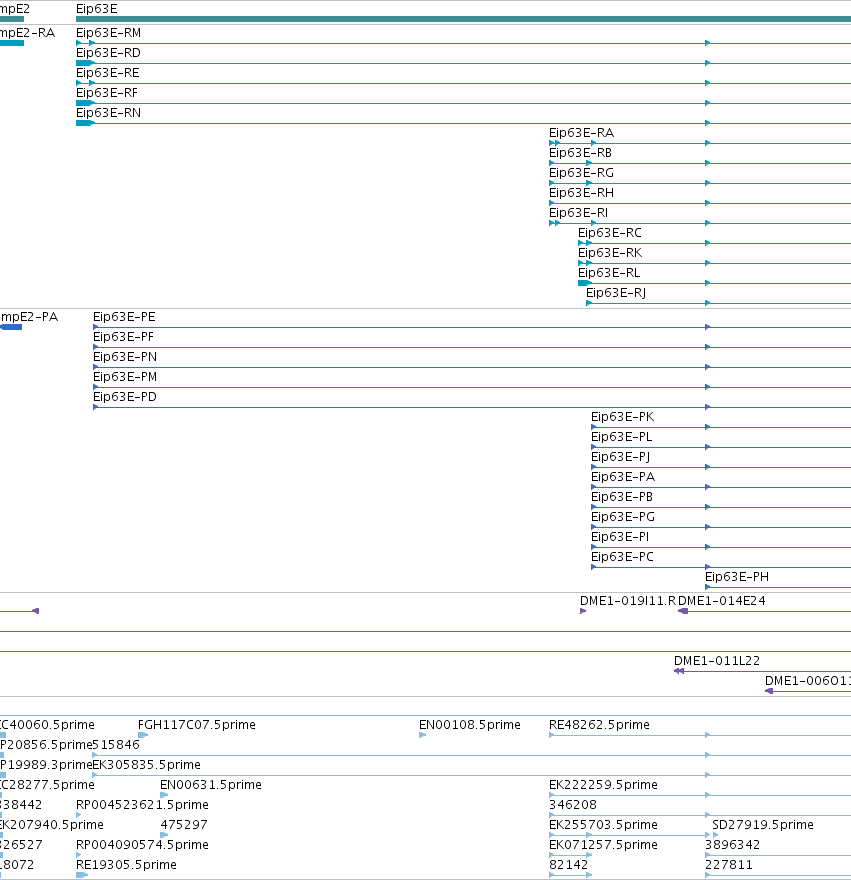Open the RE48262.5prime EST label

coord(600,725)
